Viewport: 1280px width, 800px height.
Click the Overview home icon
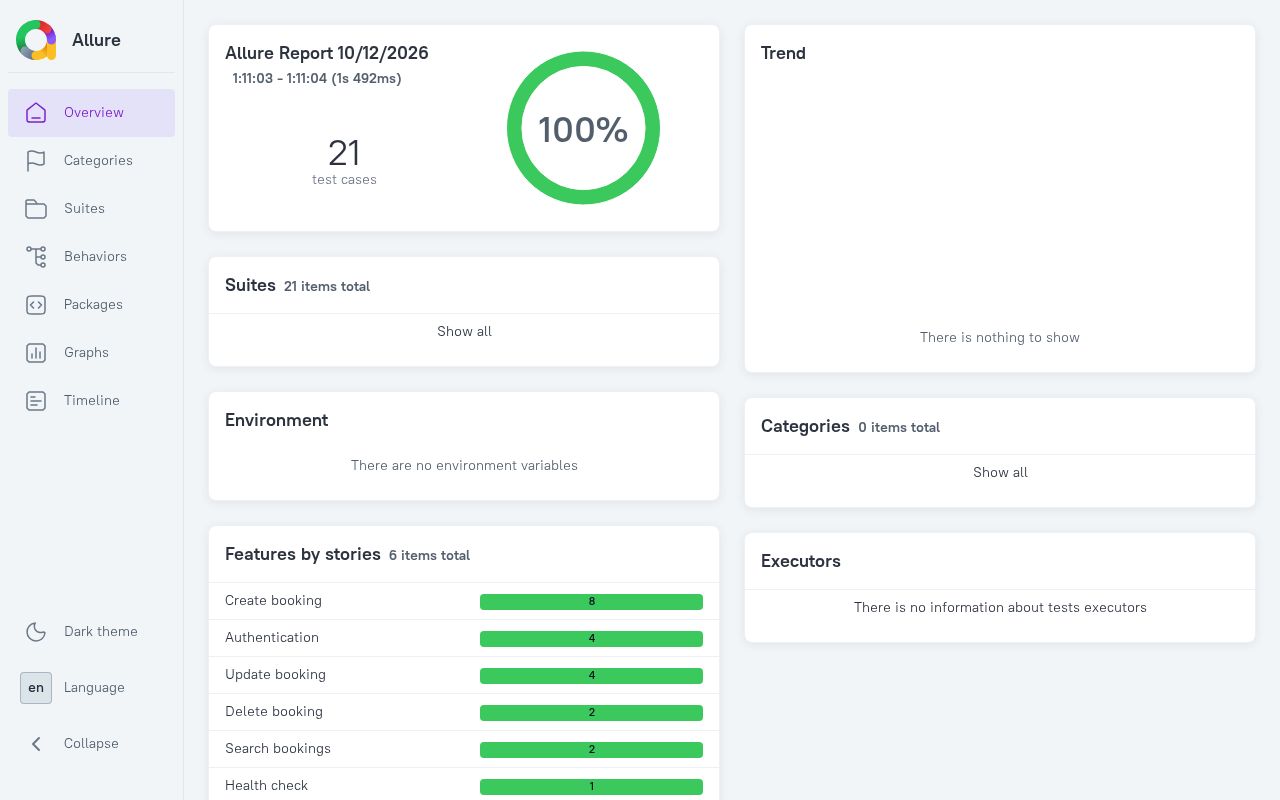tap(36, 113)
